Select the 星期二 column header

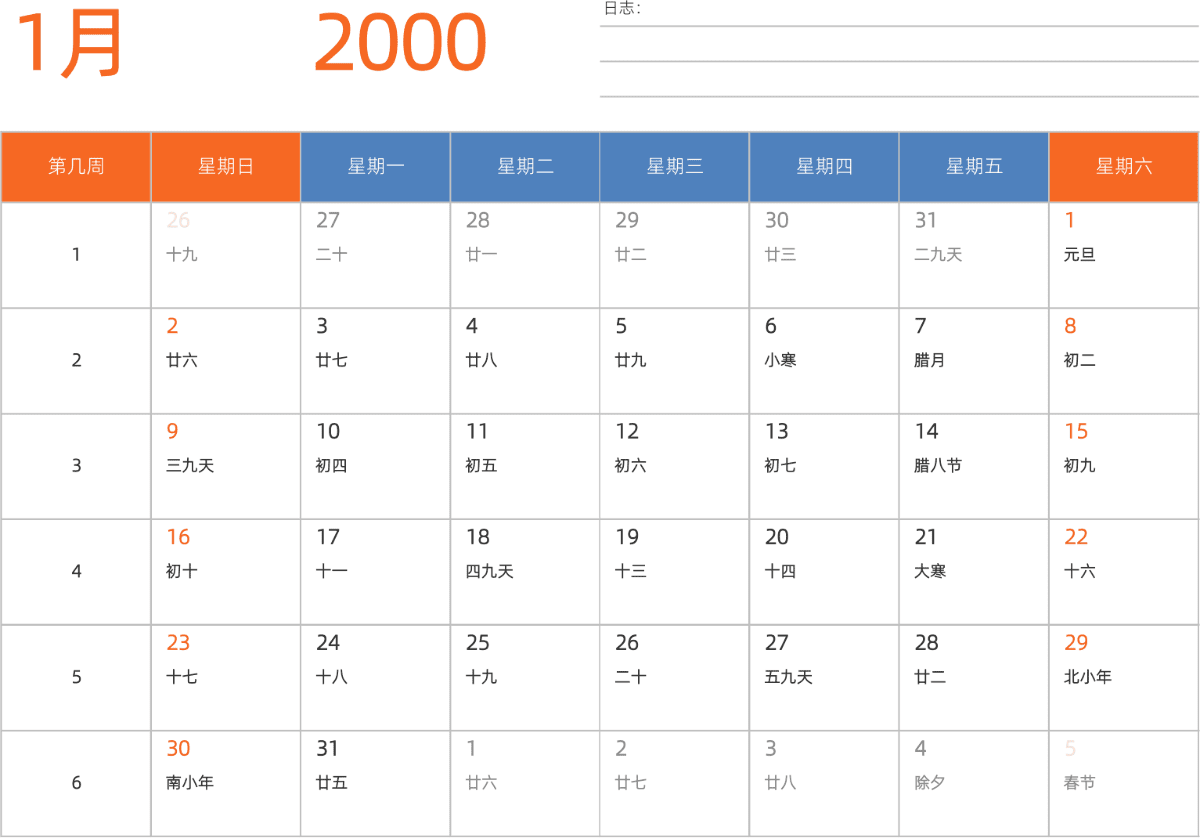525,167
